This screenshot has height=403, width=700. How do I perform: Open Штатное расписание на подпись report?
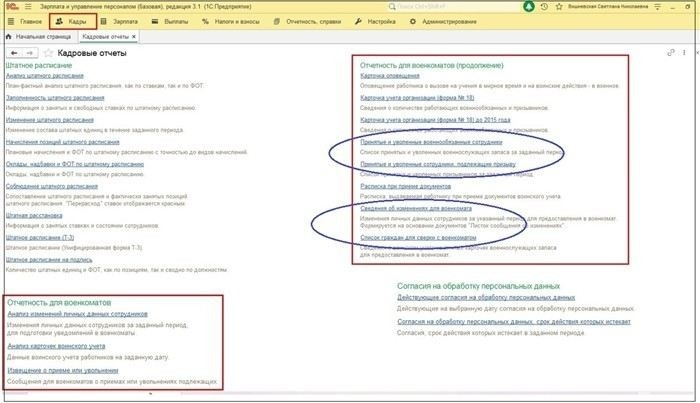49,260
